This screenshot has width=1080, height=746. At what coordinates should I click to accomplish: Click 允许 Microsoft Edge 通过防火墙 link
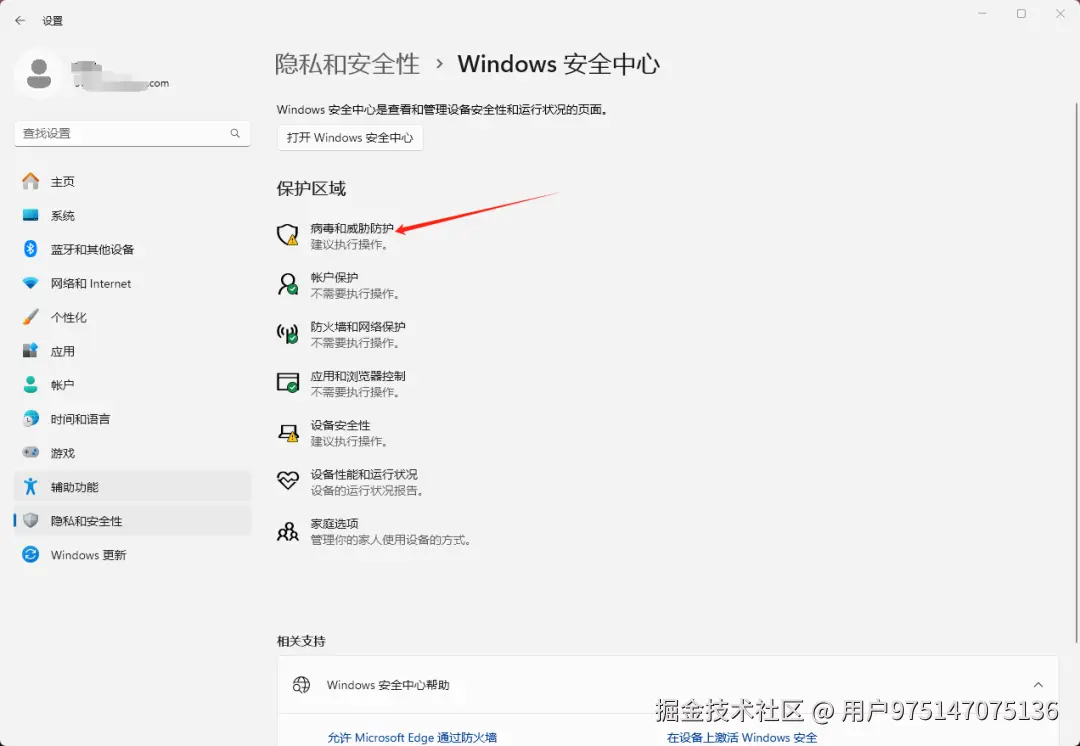(x=412, y=737)
